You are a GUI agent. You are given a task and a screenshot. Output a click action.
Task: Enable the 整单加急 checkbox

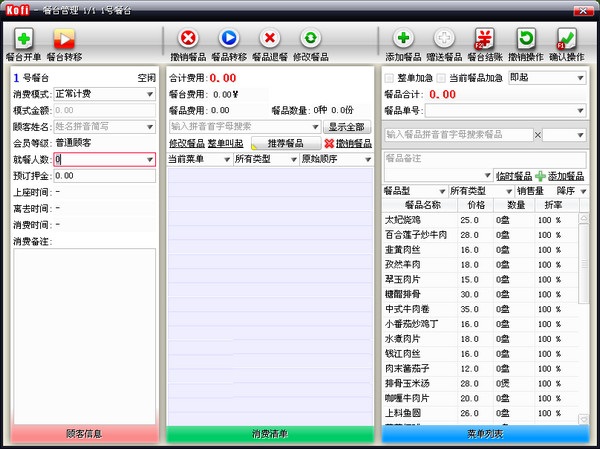coord(390,77)
